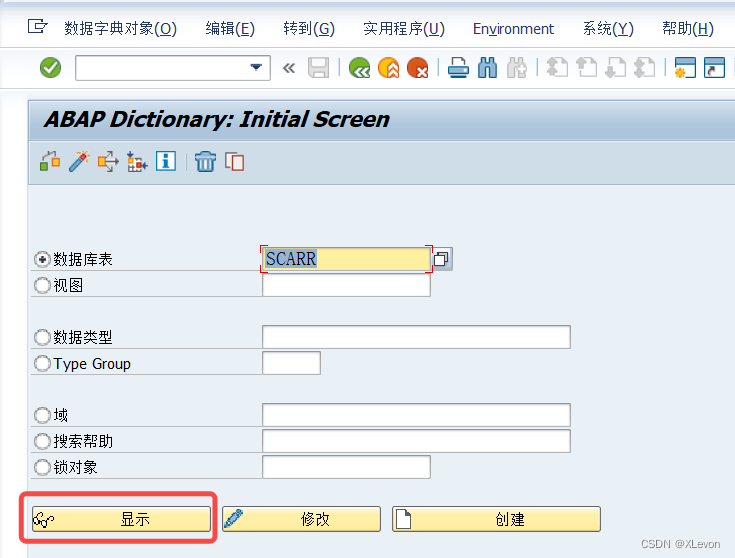Click the Delete trash can icon

(x=205, y=162)
